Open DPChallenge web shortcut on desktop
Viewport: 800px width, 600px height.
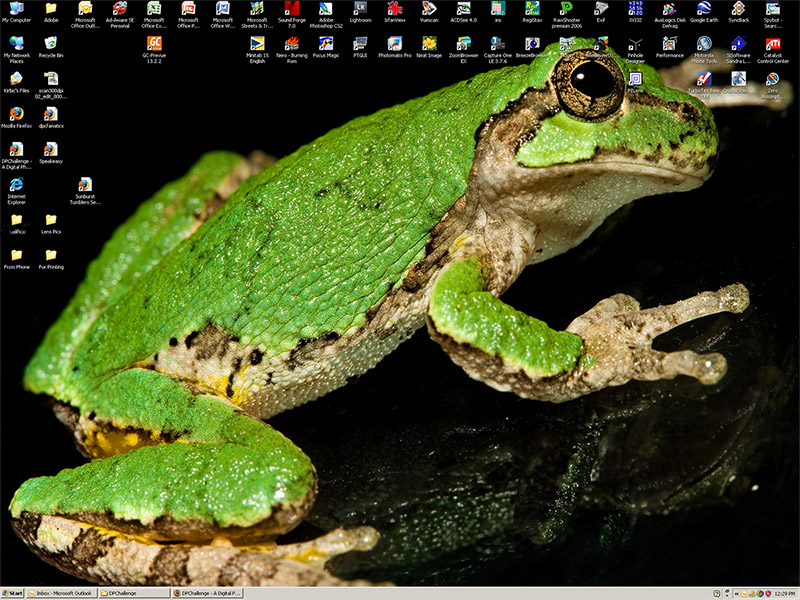pyautogui.click(x=16, y=155)
